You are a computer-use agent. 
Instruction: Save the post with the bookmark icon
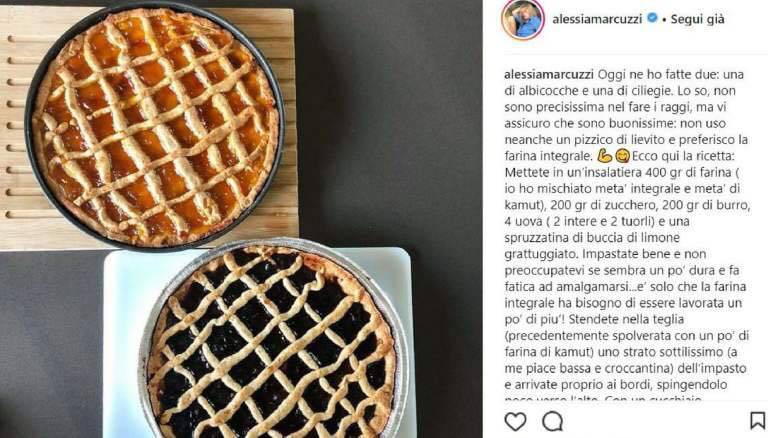(x=757, y=420)
